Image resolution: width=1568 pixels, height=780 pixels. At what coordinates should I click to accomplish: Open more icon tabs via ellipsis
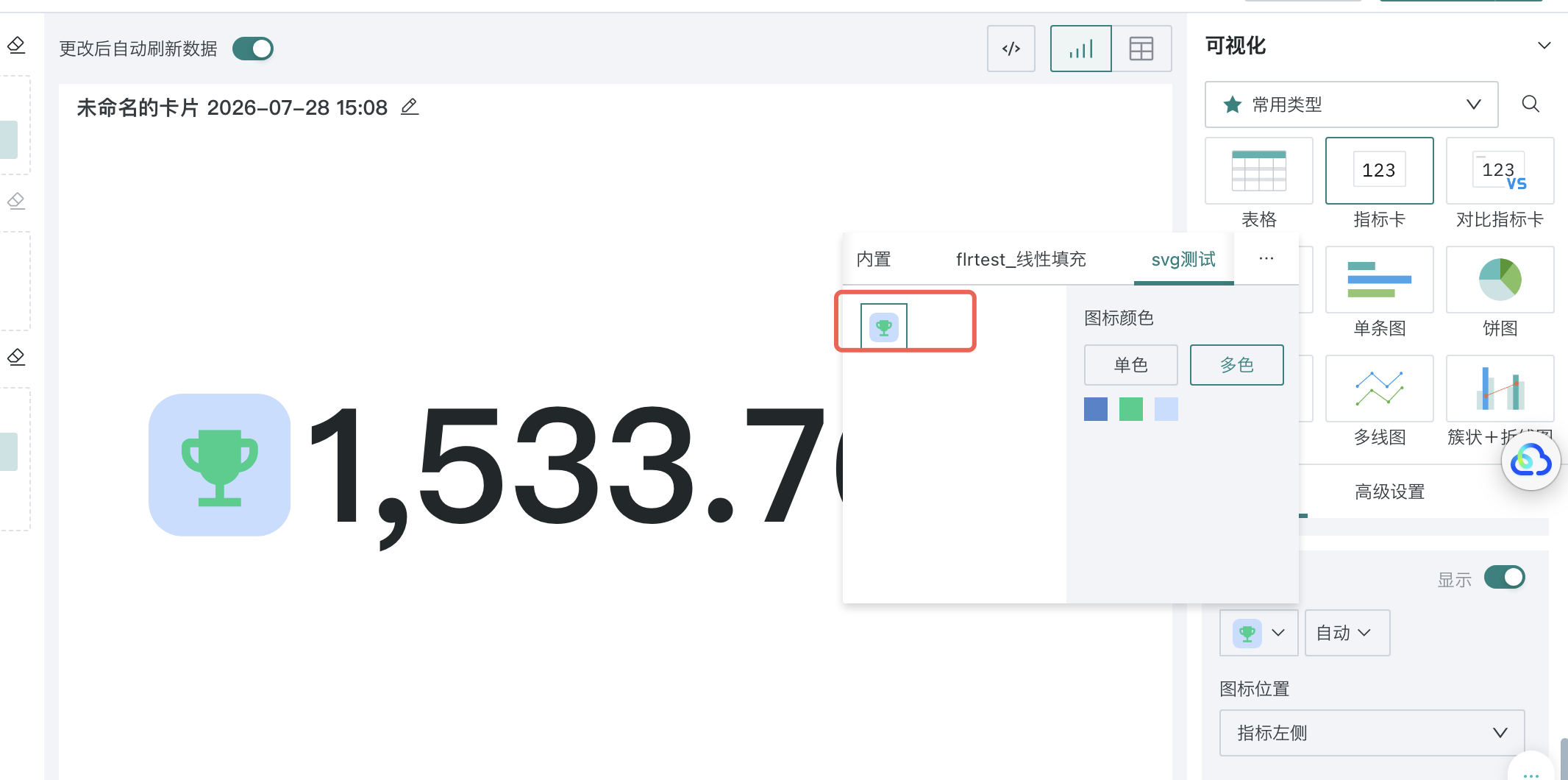pyautogui.click(x=1266, y=258)
